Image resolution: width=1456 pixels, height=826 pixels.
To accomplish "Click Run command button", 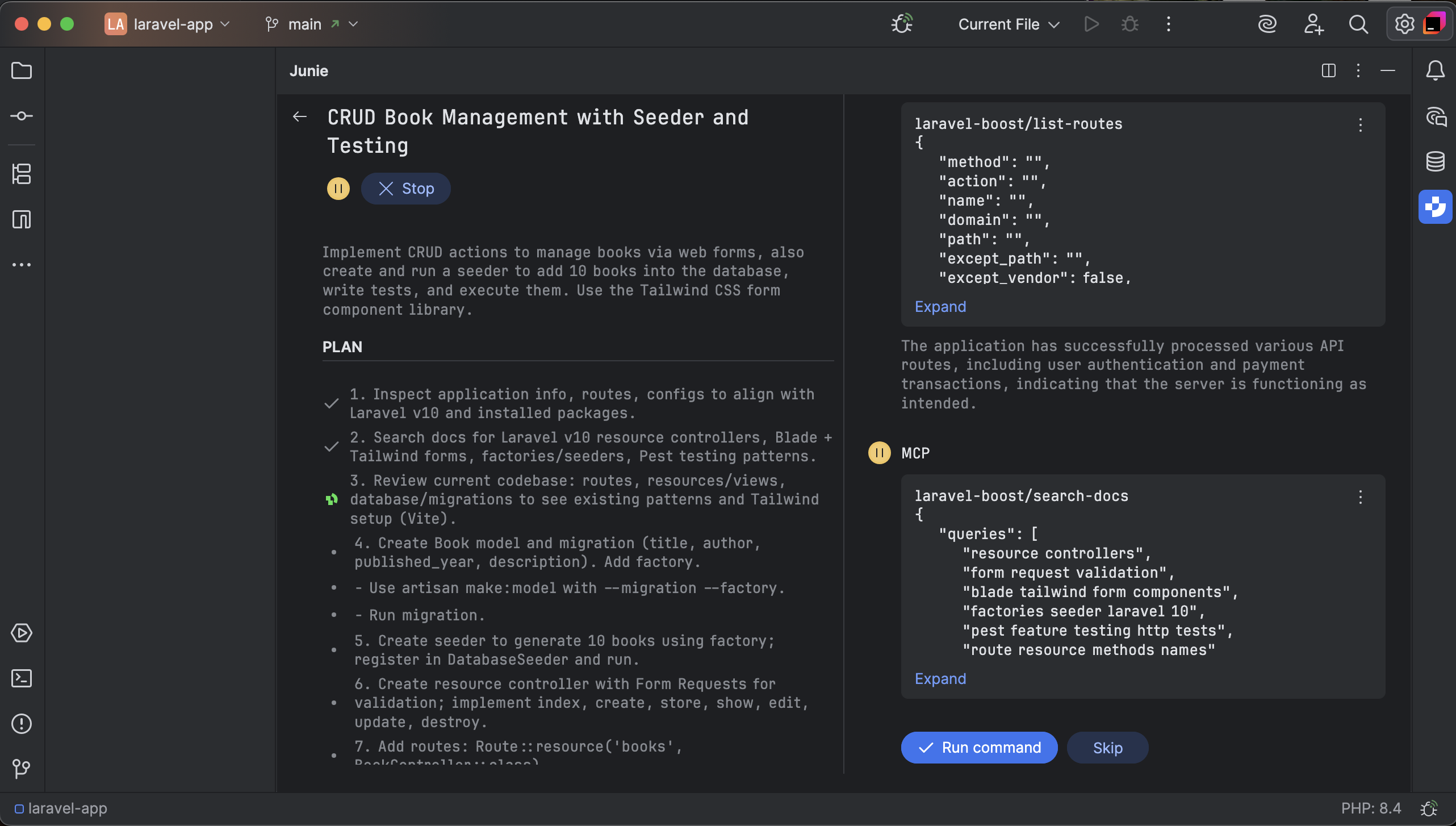I will click(x=979, y=748).
